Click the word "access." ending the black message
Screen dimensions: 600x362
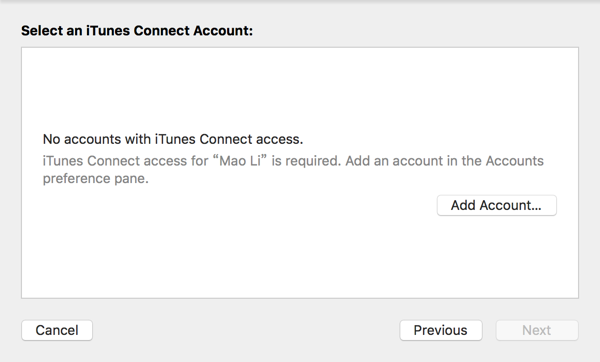coord(280,139)
